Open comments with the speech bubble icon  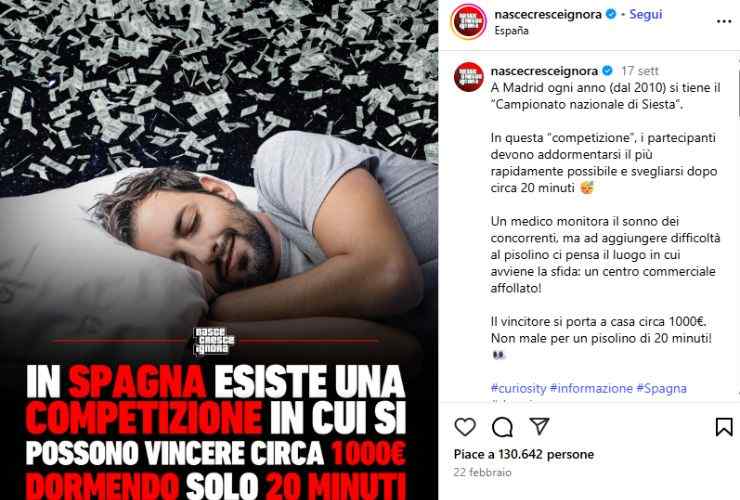pos(502,427)
